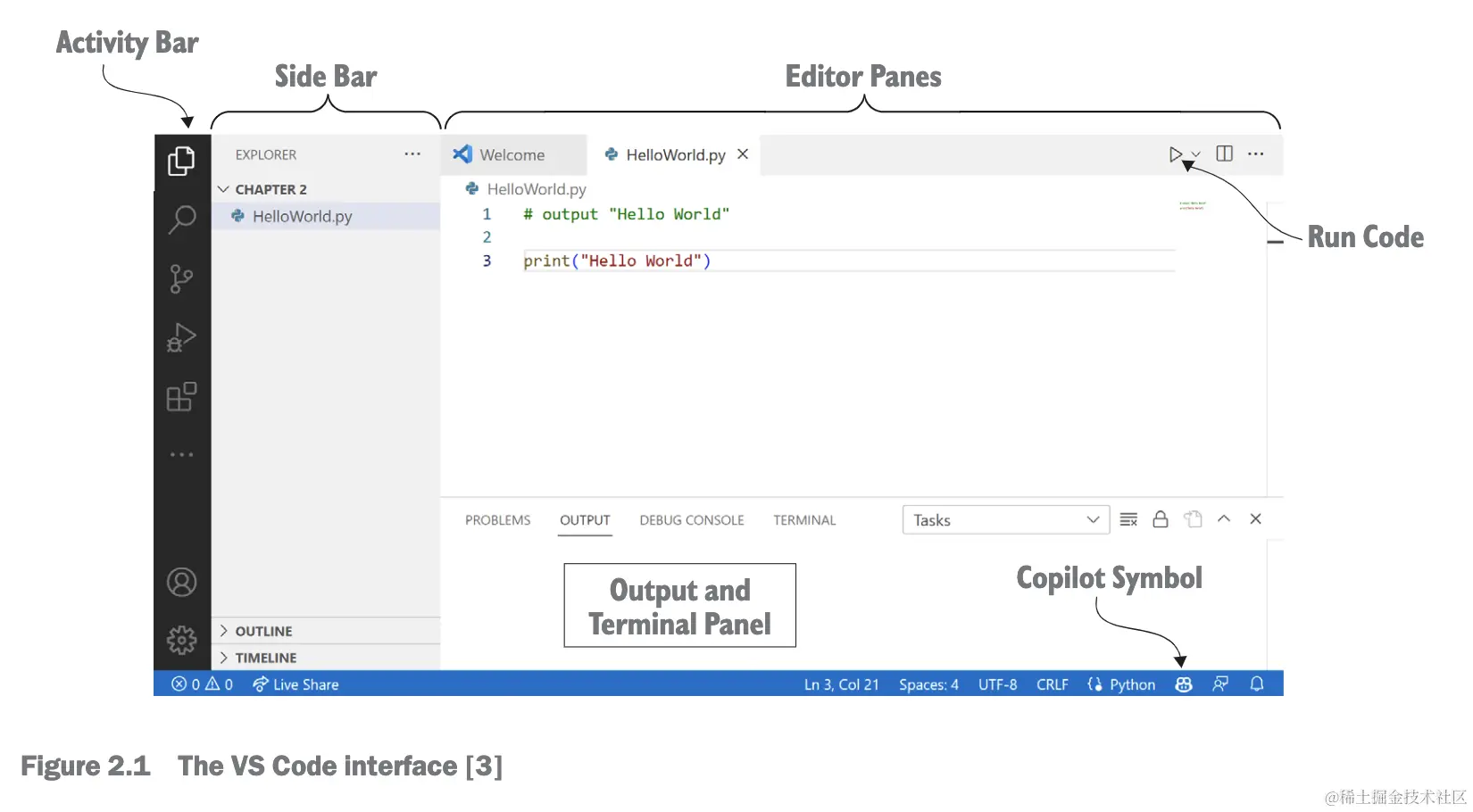This screenshot has height=812, width=1473.
Task: Click the comment on code line 1
Action: [x=627, y=214]
